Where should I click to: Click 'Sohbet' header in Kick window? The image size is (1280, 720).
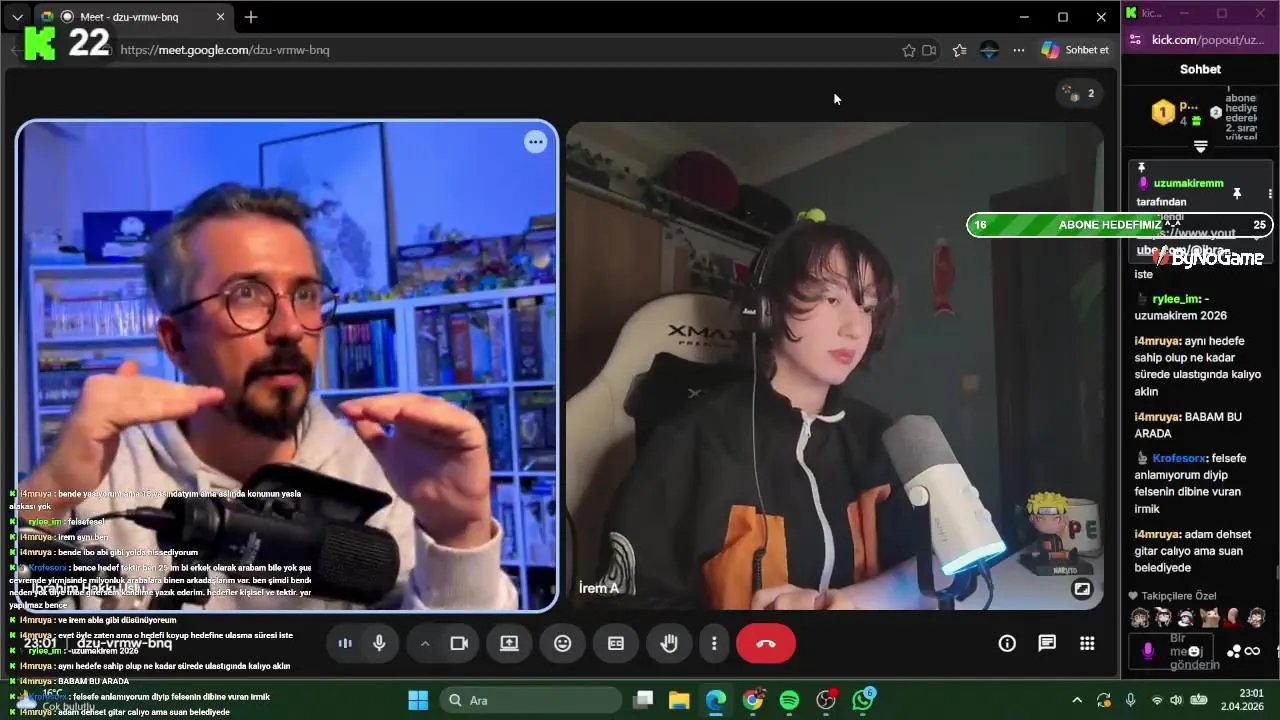[x=1200, y=69]
